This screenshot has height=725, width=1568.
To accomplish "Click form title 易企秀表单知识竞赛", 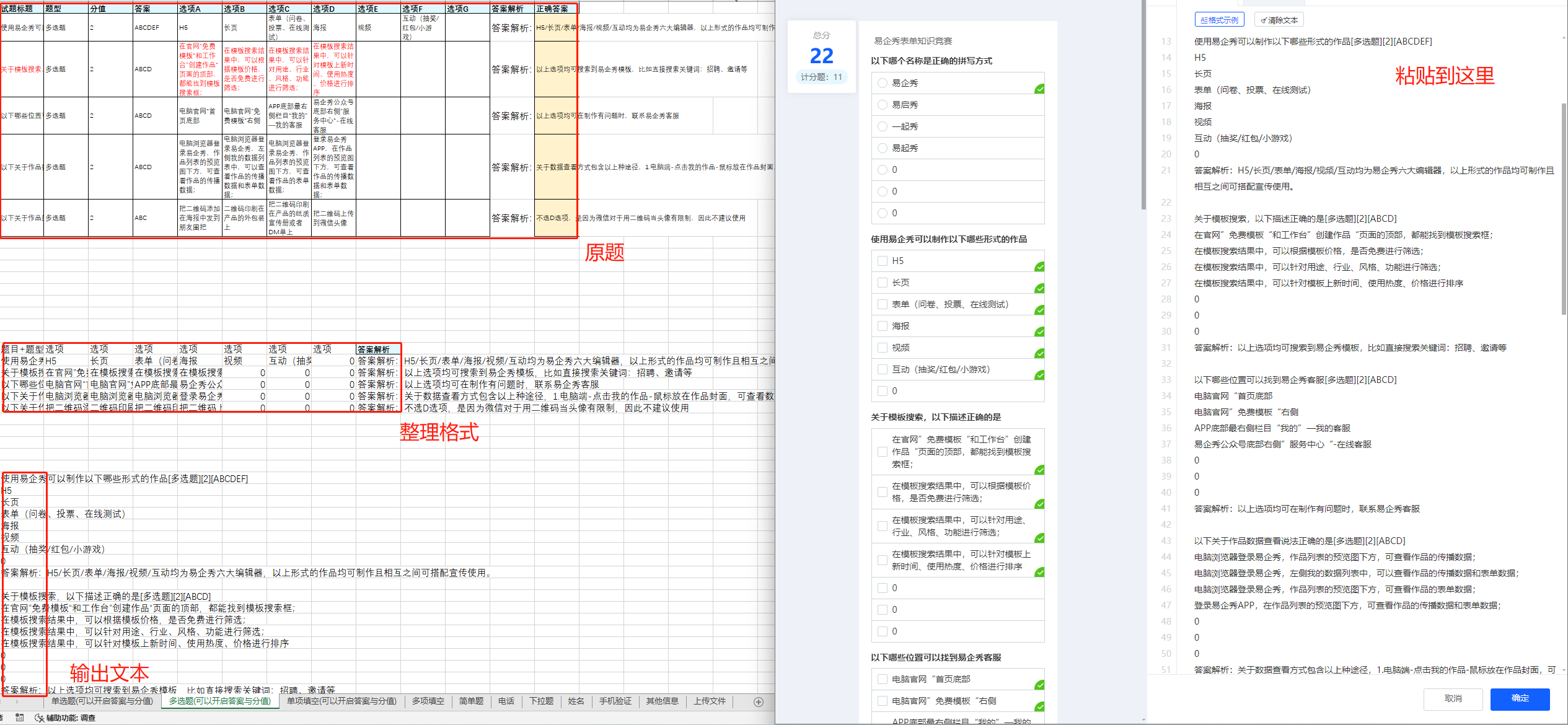I will click(913, 41).
